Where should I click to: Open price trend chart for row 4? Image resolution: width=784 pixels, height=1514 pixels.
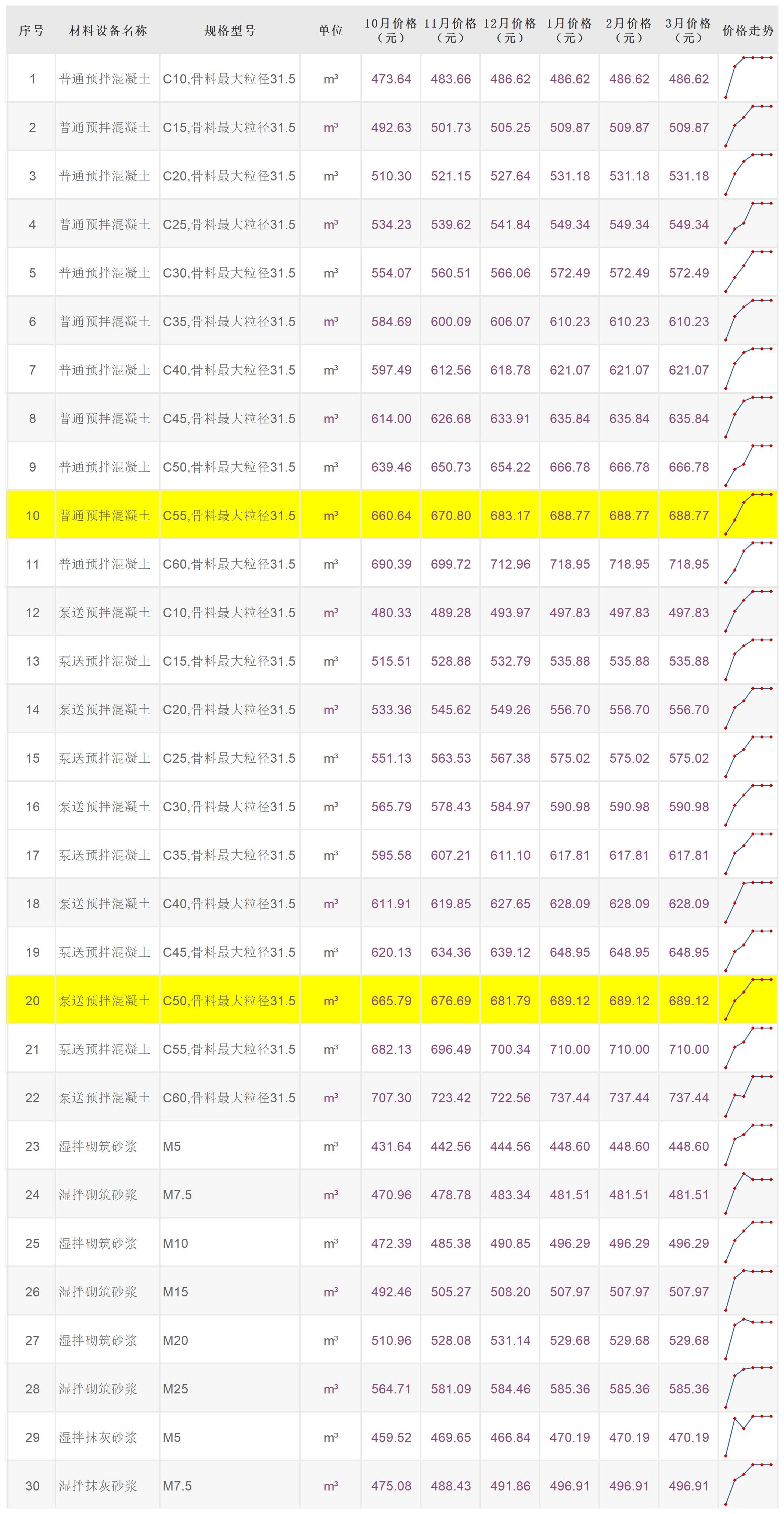tap(748, 224)
